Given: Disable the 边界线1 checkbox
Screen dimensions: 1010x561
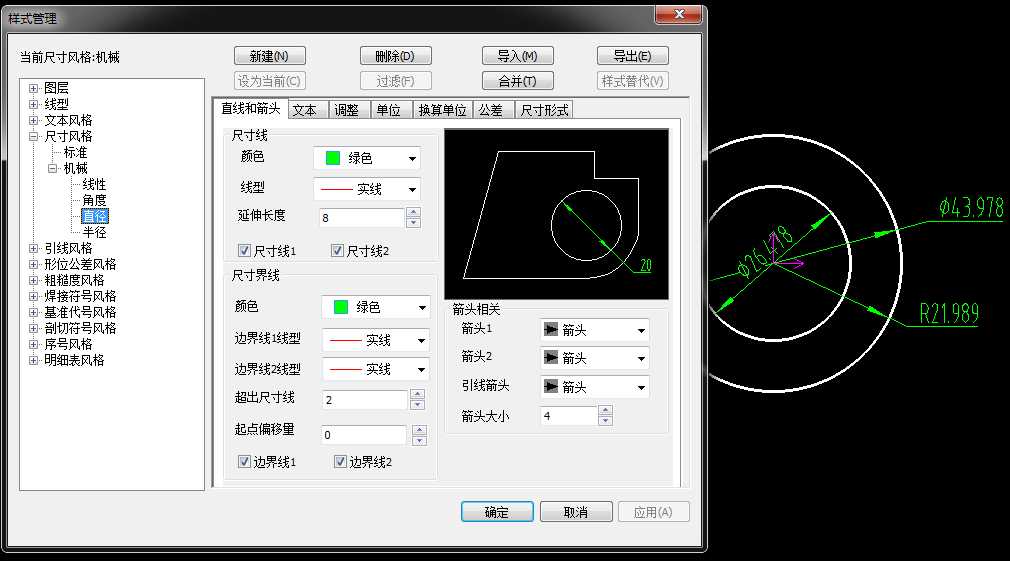Looking at the screenshot, I should point(245,462).
